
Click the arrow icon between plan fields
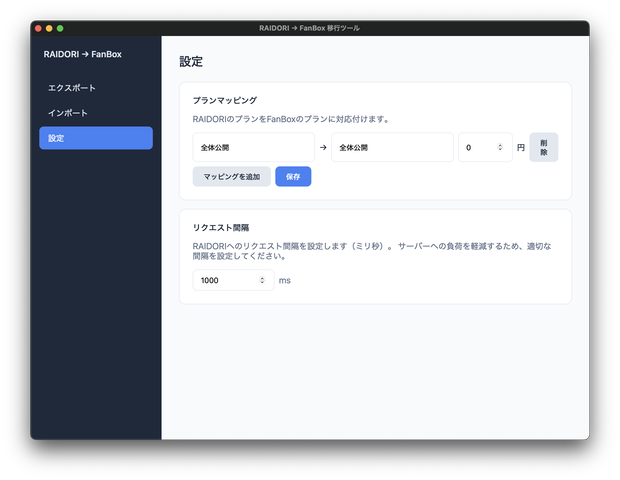point(323,147)
